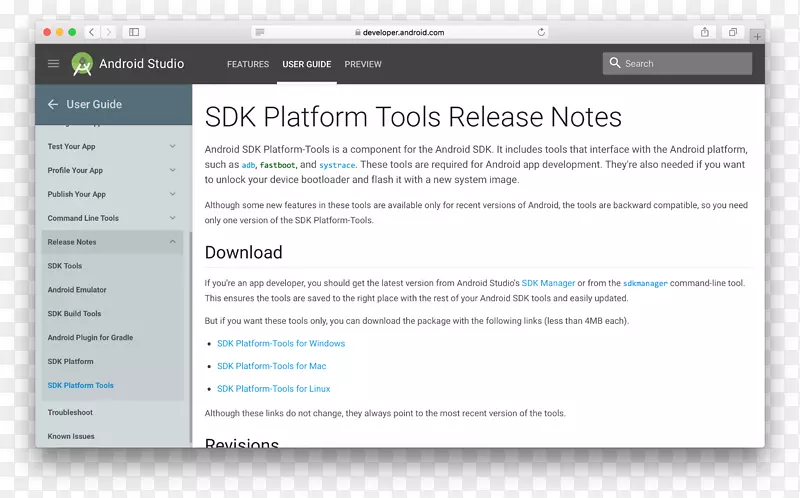Open Android Emulator release notes

click(x=77, y=290)
